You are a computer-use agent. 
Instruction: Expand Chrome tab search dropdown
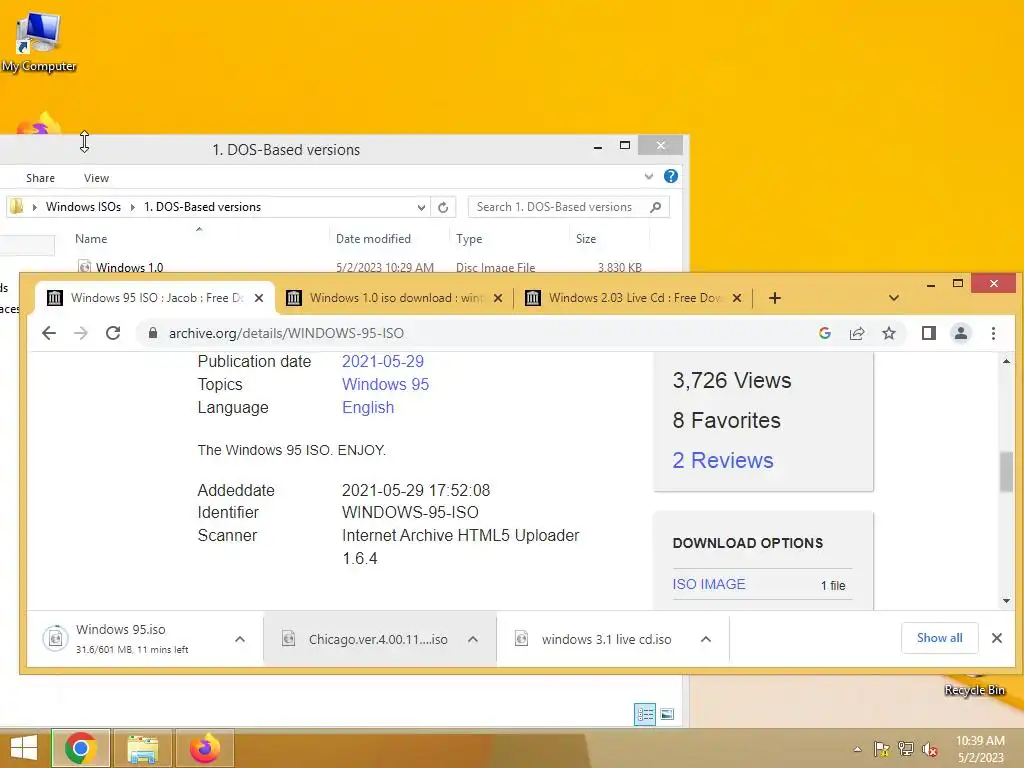click(x=894, y=298)
